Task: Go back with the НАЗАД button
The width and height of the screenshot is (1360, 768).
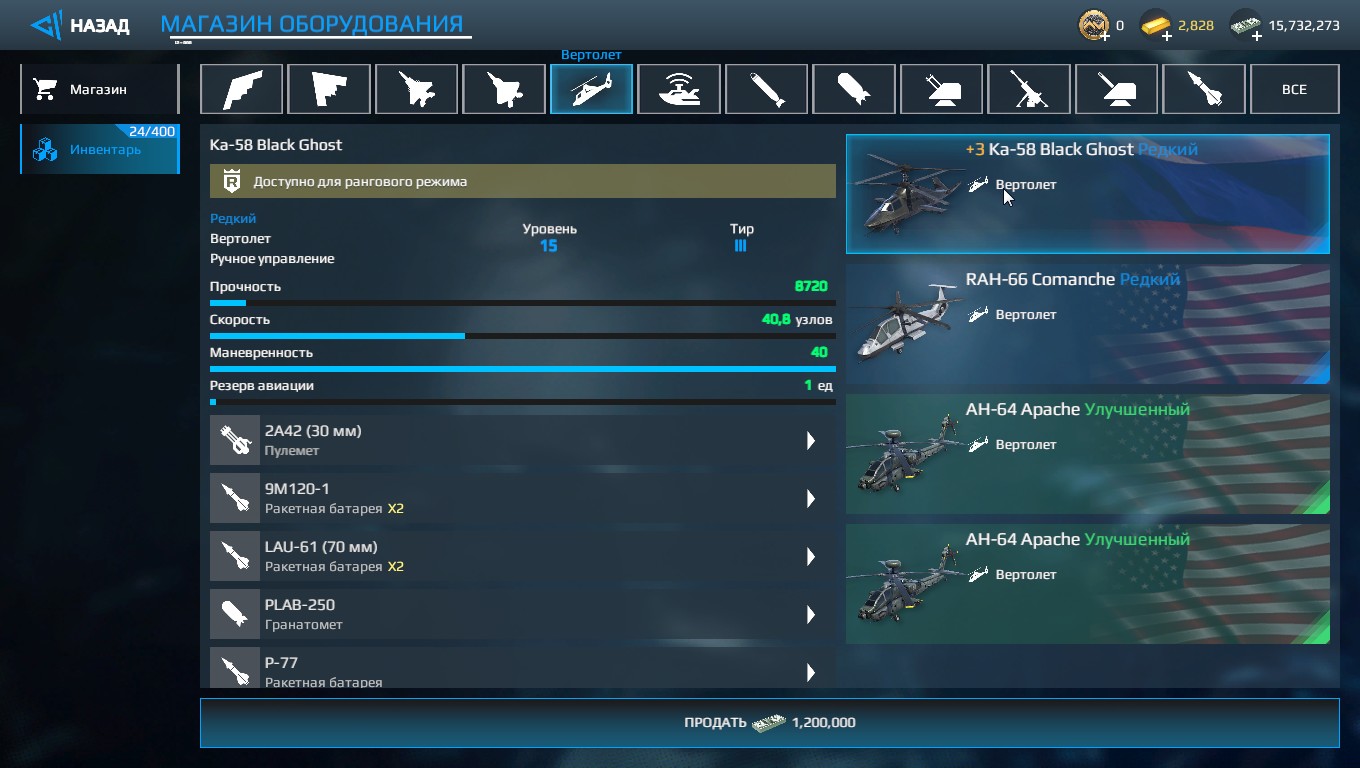Action: point(80,25)
